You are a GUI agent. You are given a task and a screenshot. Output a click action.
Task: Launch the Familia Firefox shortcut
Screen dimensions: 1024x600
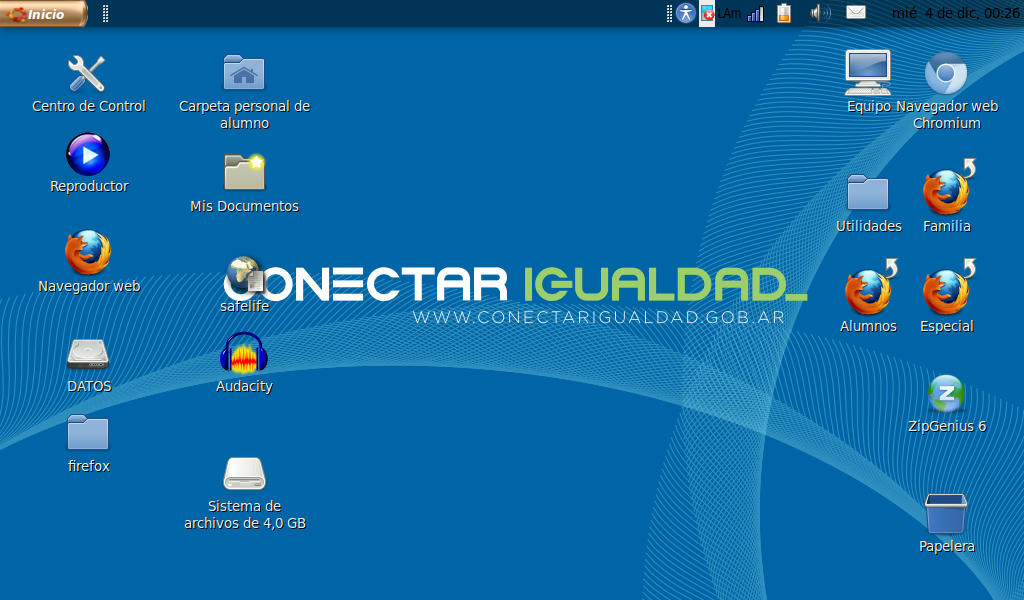pos(947,188)
